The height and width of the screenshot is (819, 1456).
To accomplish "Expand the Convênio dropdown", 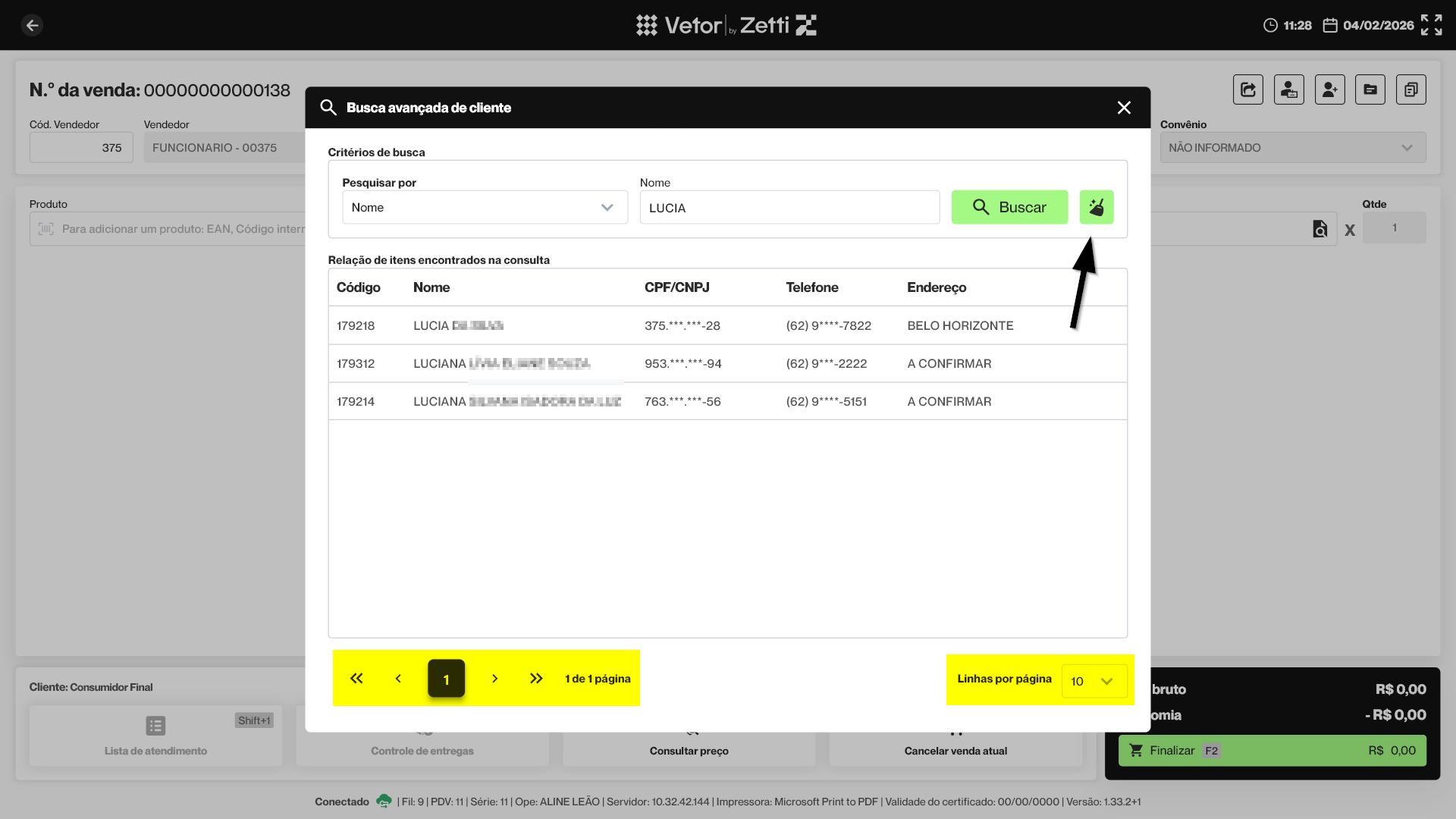I will tap(1292, 148).
